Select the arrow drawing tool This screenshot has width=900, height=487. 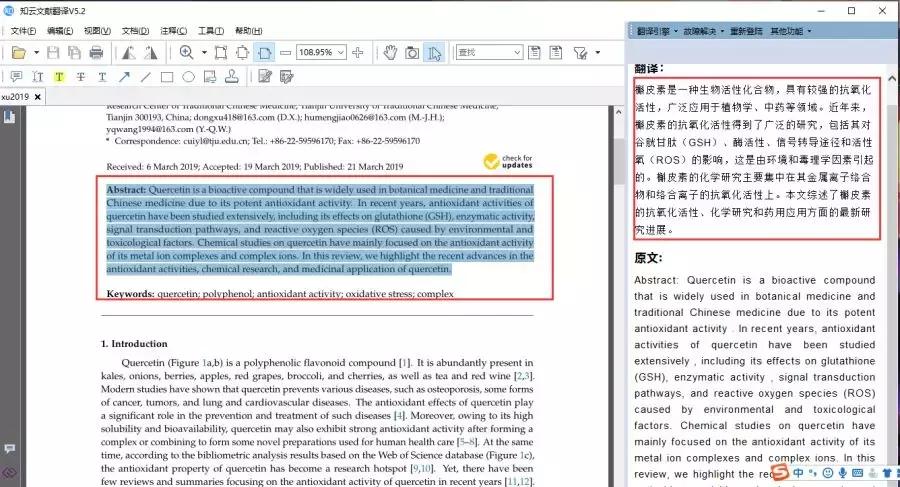coord(124,77)
